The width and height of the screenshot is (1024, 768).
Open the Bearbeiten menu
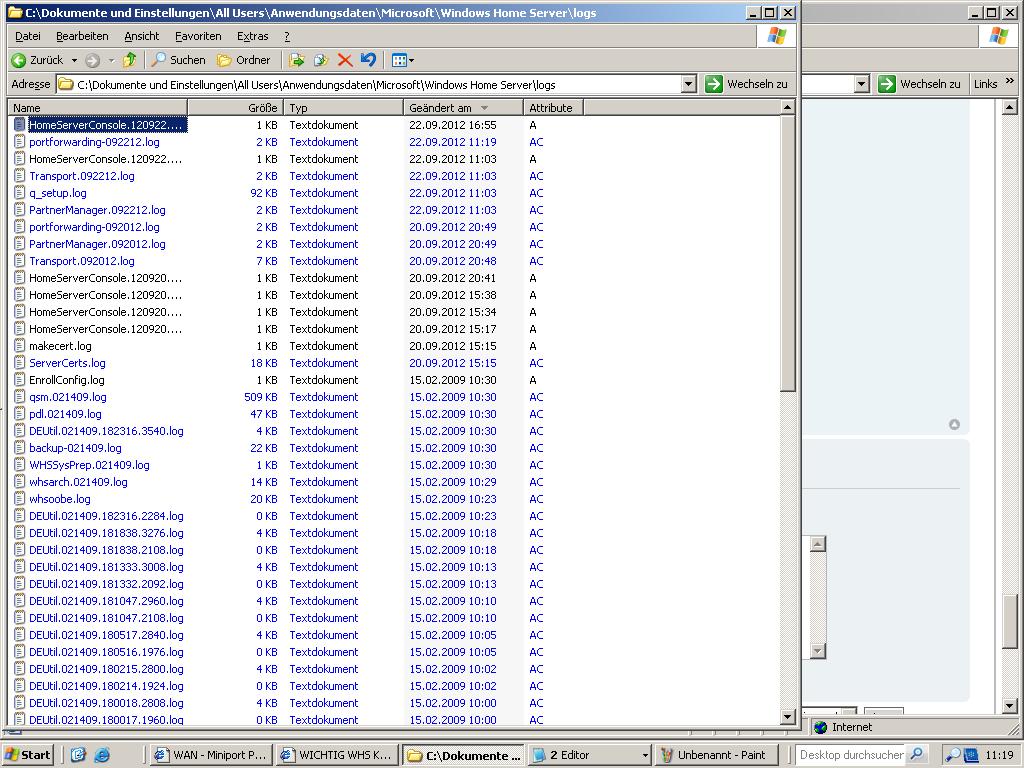pyautogui.click(x=82, y=37)
